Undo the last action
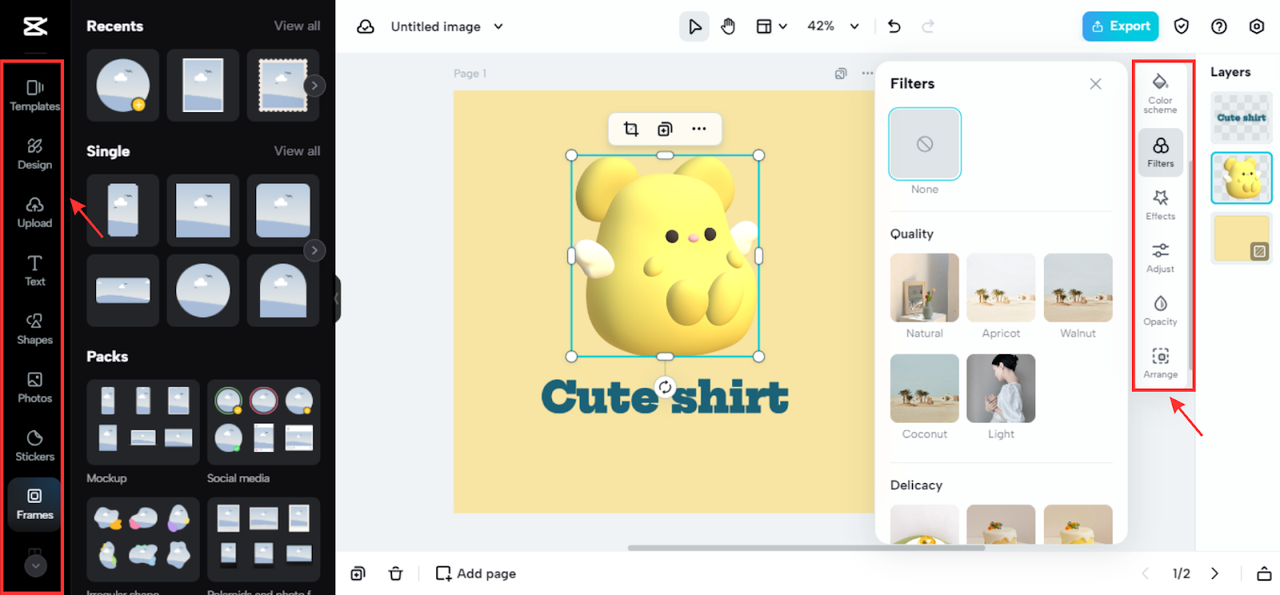This screenshot has height=595, width=1280. pos(894,27)
